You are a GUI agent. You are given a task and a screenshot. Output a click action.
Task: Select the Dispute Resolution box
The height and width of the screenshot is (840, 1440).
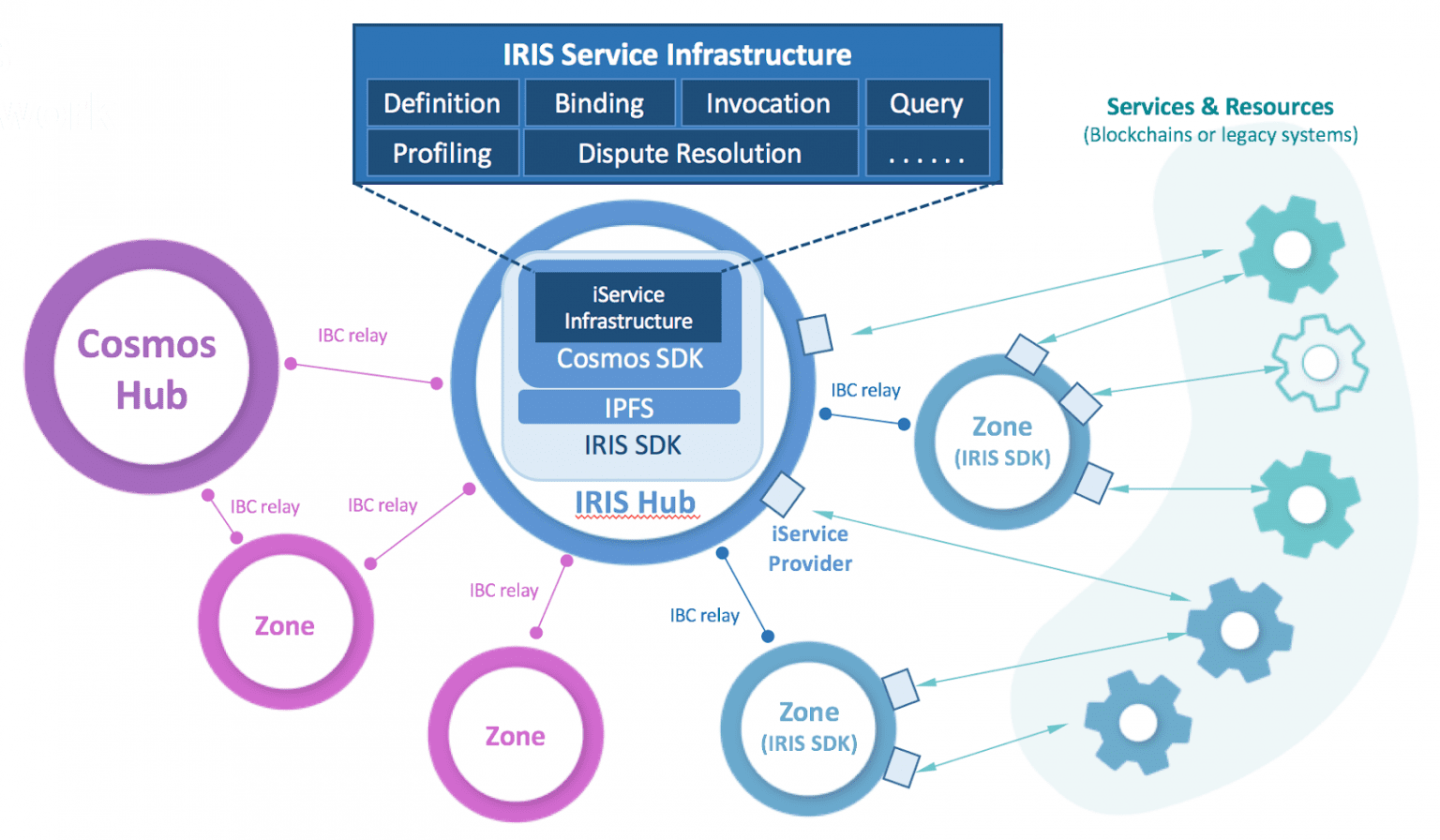point(690,153)
